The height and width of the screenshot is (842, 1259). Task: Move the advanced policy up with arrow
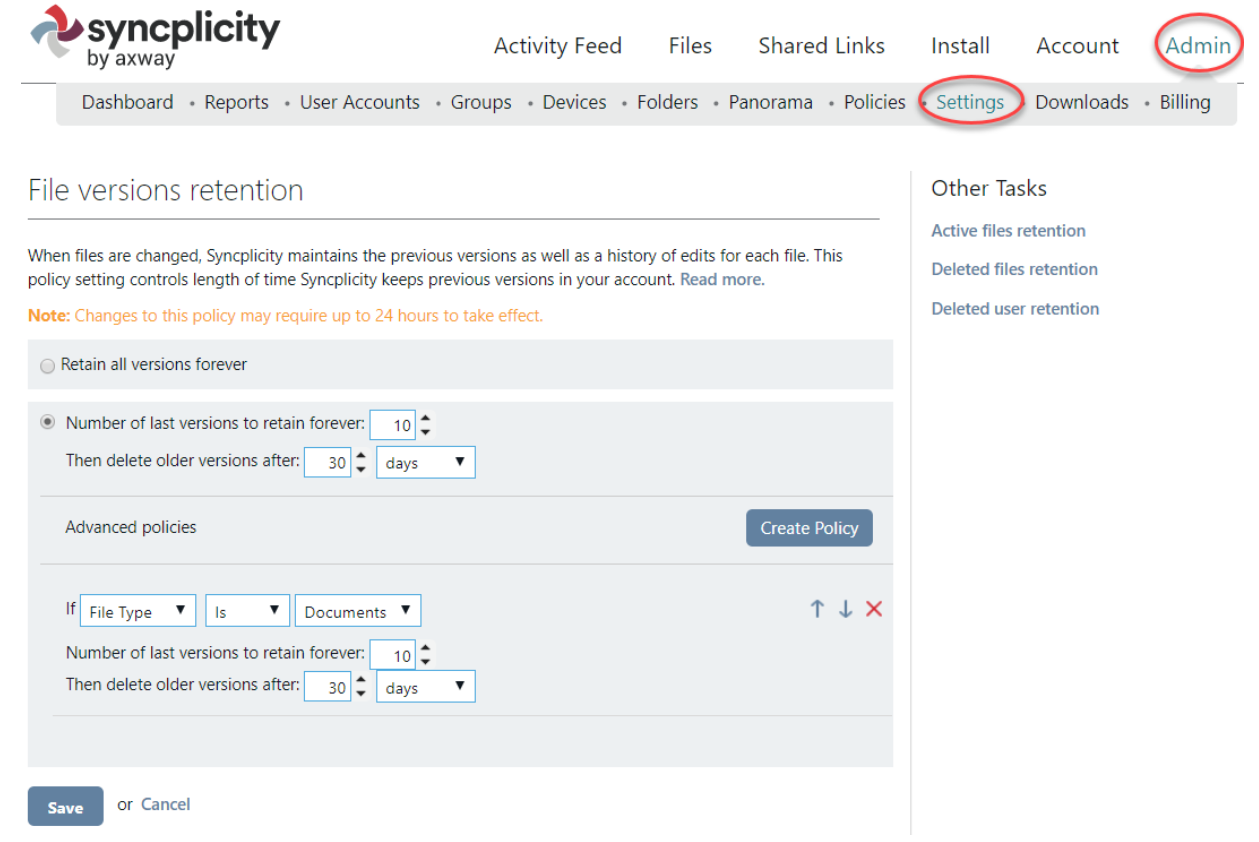[817, 608]
